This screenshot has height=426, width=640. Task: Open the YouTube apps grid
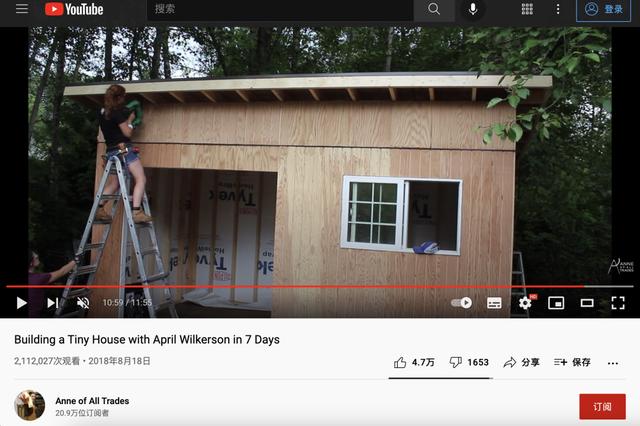[527, 9]
